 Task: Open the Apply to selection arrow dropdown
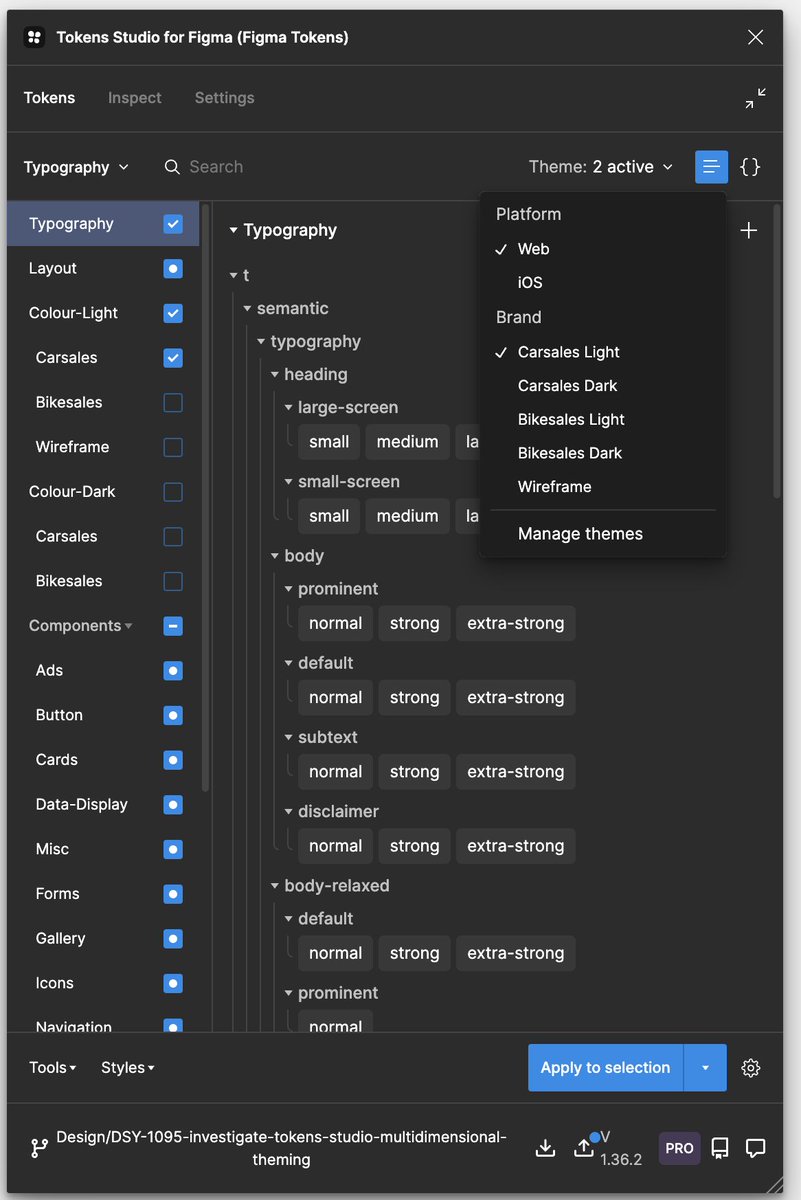tap(705, 1068)
